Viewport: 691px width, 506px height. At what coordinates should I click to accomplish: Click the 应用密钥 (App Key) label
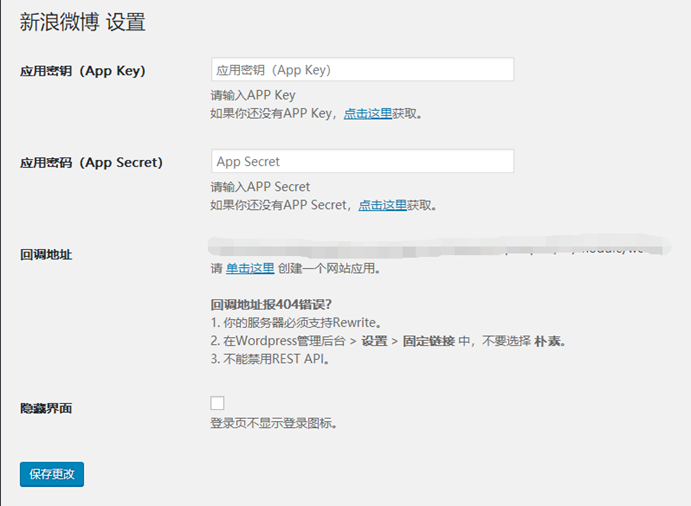83,71
